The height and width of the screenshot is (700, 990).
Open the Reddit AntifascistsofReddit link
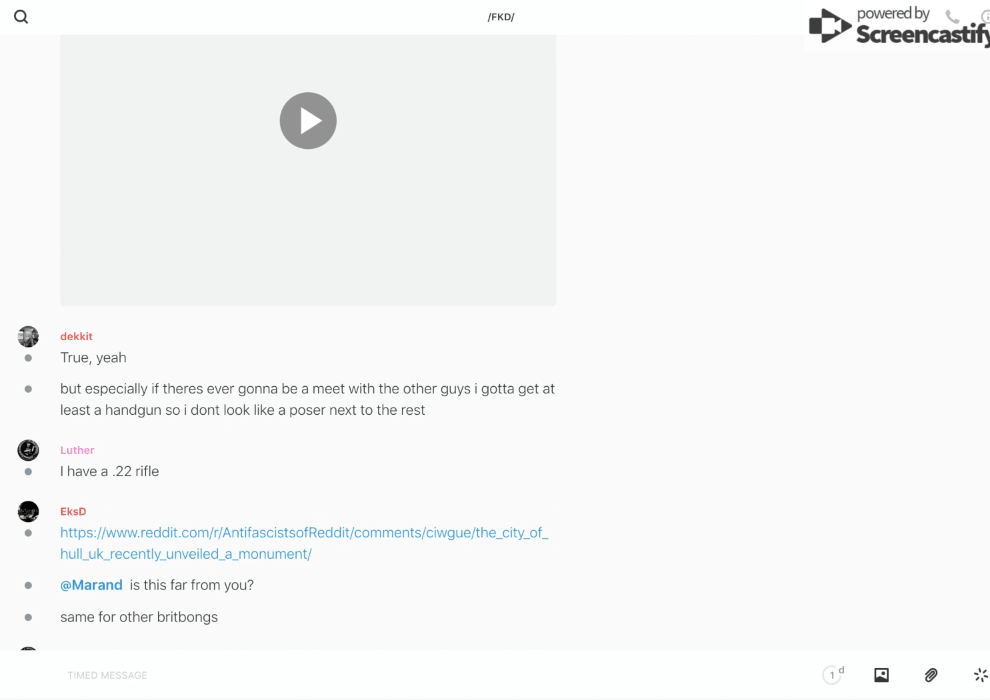[x=304, y=543]
